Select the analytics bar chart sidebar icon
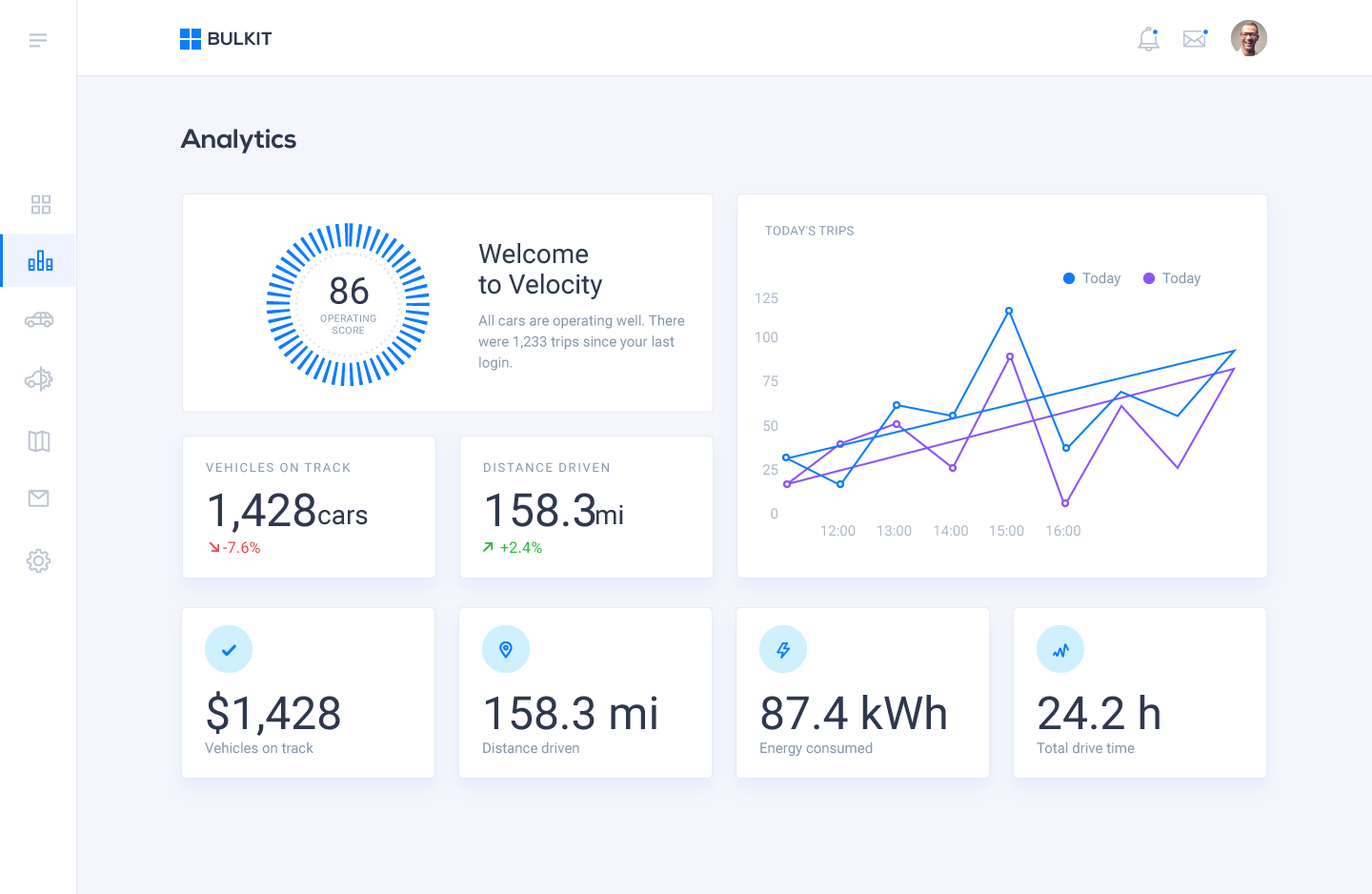1372x894 pixels. click(40, 261)
